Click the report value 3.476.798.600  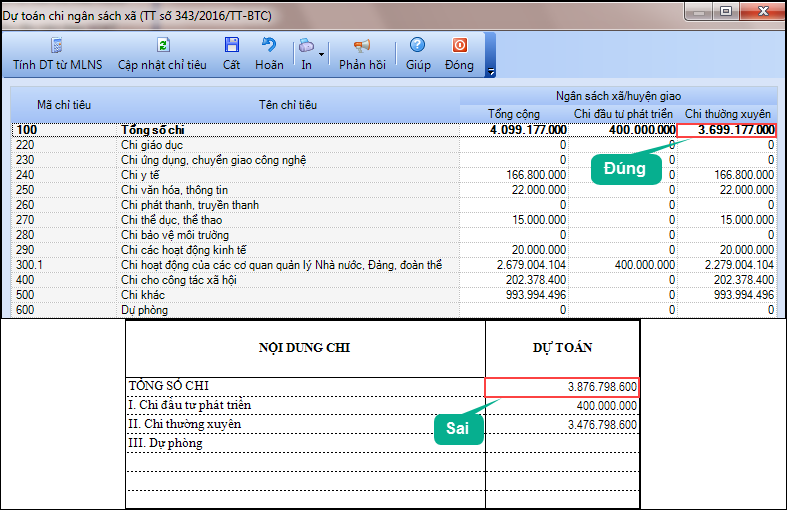602,425
